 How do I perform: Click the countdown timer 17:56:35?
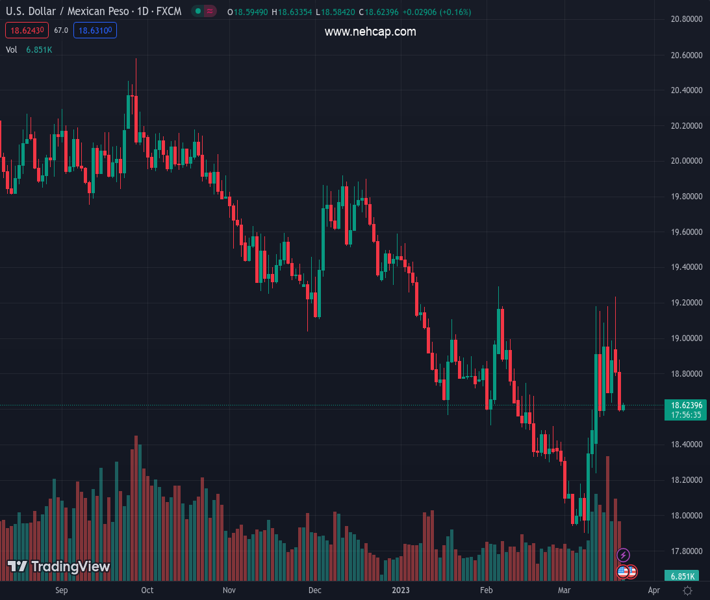click(686, 415)
